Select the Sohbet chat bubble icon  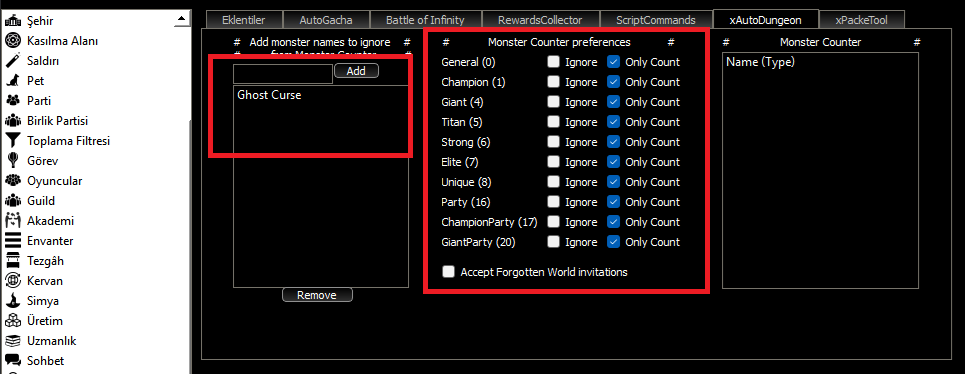pos(12,360)
